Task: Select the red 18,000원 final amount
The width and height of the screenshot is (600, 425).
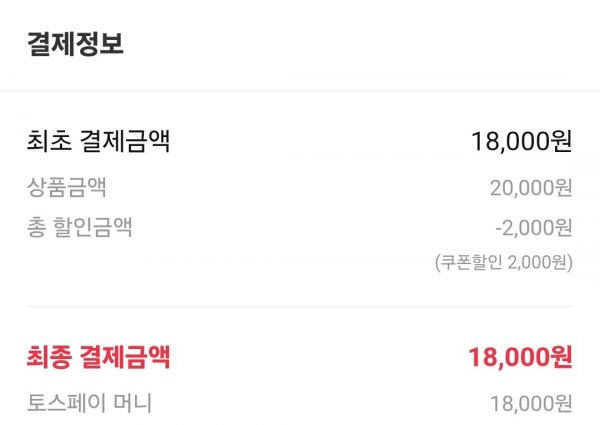Action: (521, 357)
